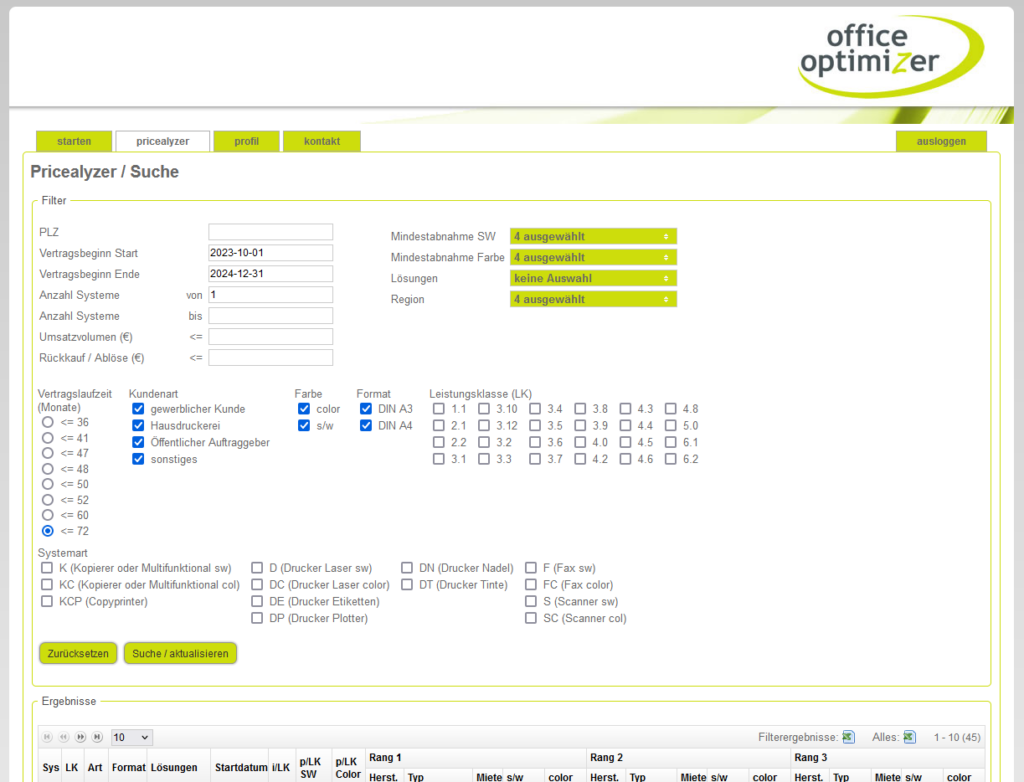Switch to the profil tab
This screenshot has height=782, width=1024.
(246, 142)
